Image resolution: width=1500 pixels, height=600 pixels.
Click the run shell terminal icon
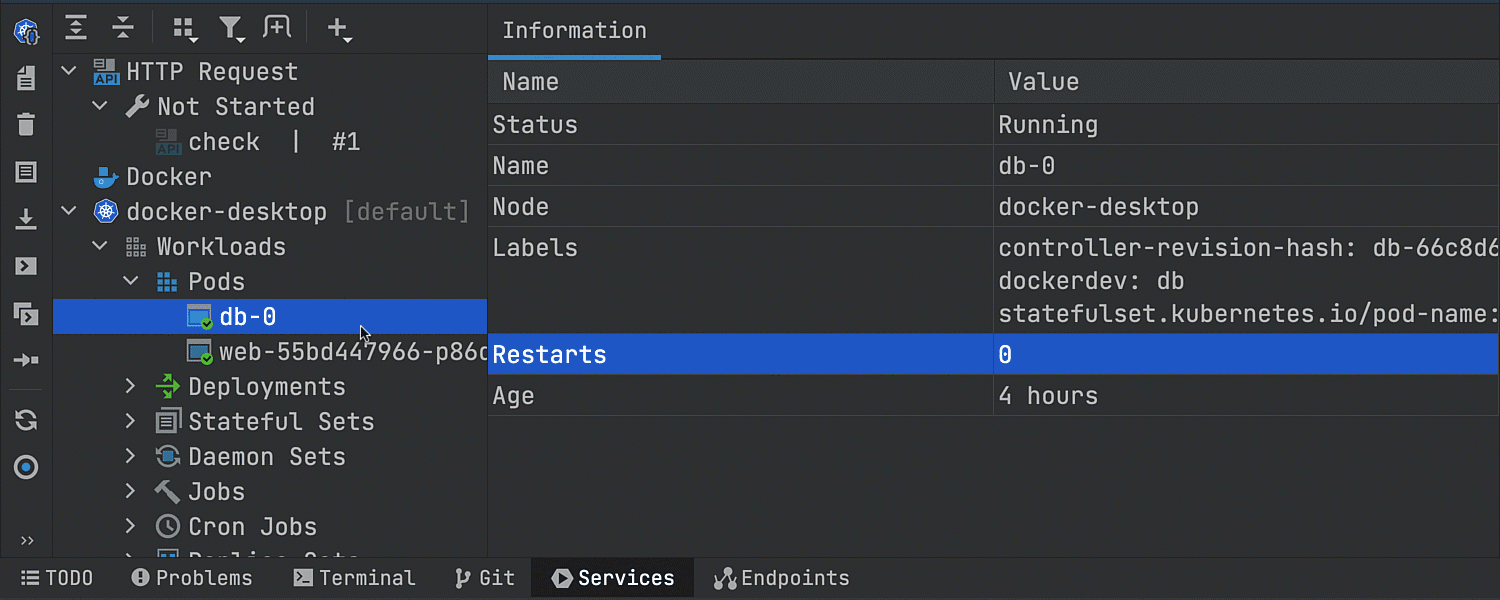coord(27,266)
